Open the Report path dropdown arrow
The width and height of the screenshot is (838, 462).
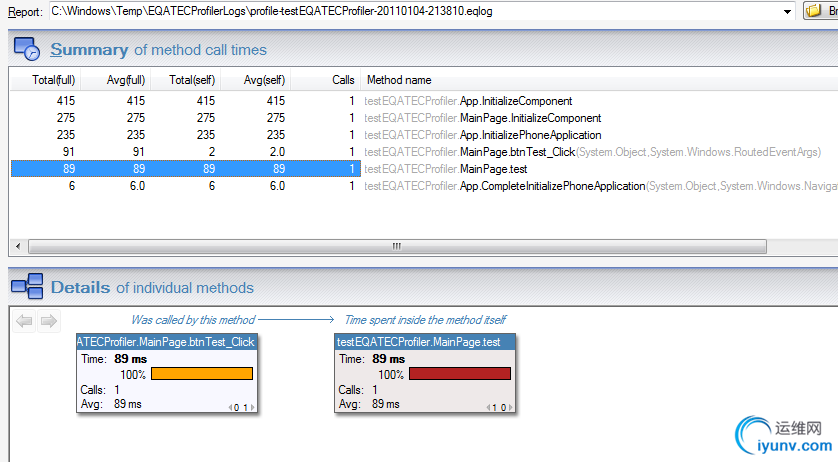coord(787,11)
